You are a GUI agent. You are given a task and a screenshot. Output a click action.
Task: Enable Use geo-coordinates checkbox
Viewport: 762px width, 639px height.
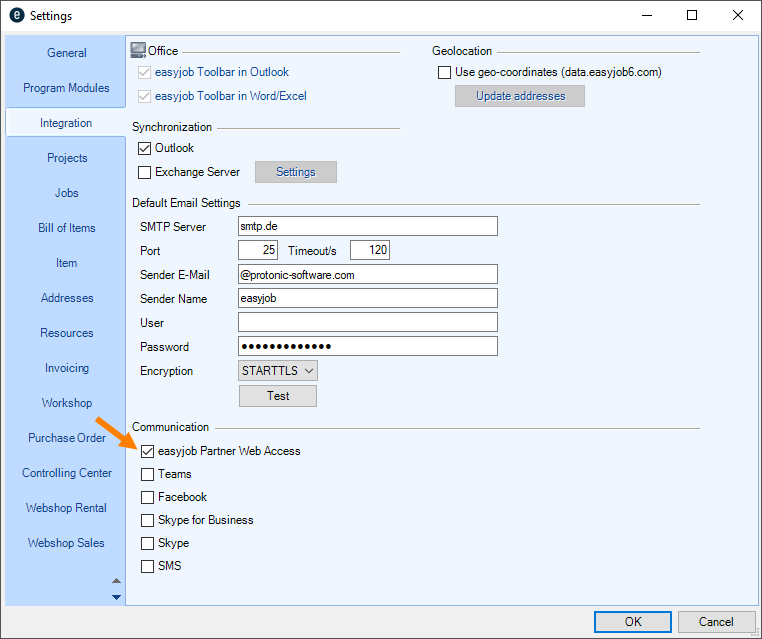[445, 72]
